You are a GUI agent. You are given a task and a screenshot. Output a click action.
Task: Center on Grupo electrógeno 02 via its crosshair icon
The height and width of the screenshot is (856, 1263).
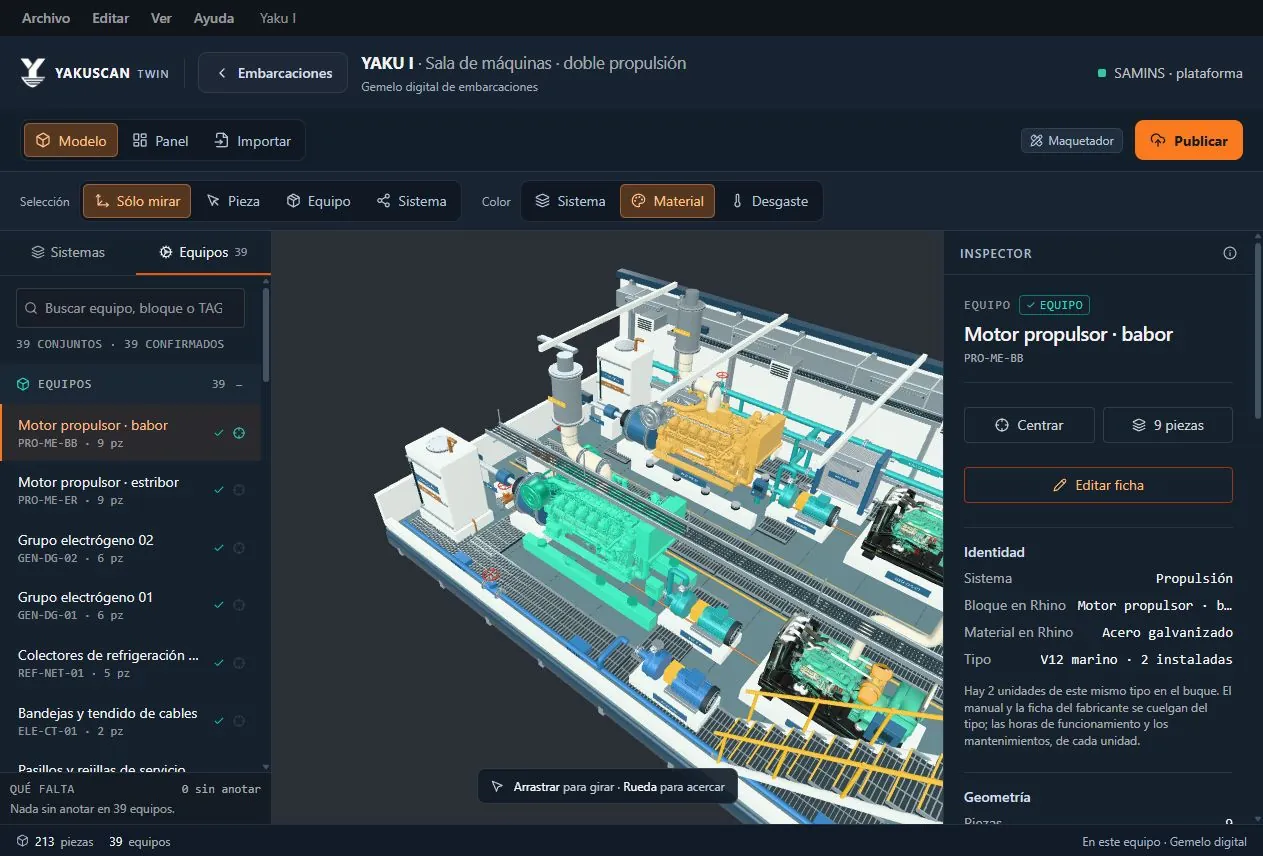tap(239, 548)
